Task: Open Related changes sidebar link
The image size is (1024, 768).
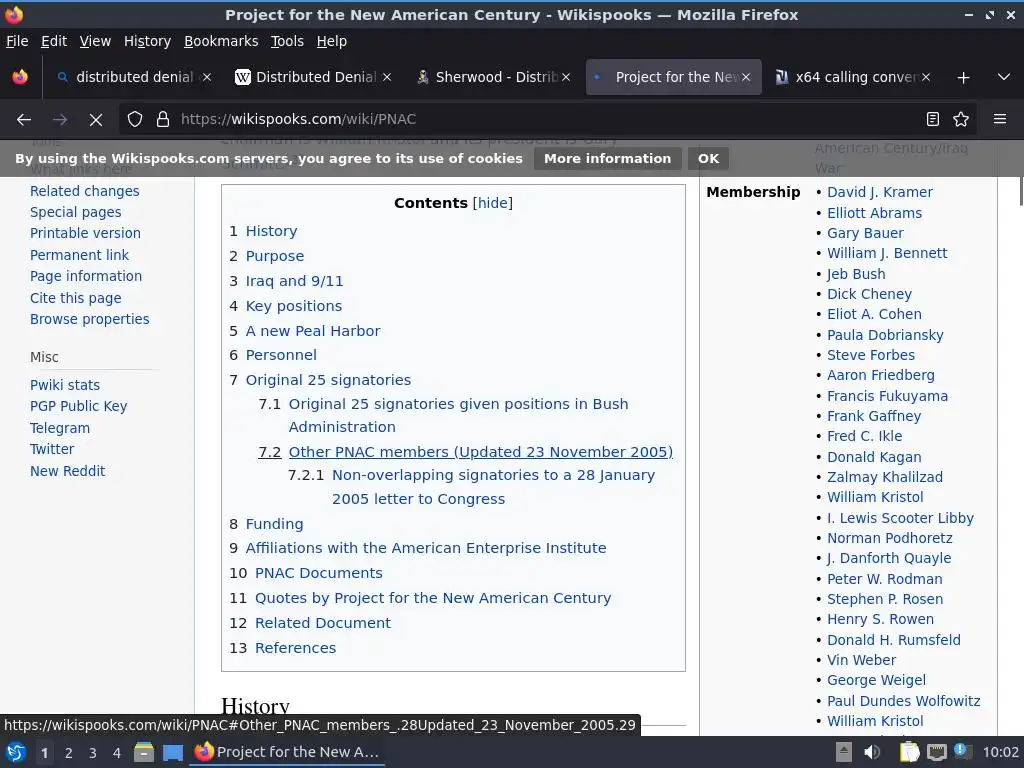Action: point(84,191)
